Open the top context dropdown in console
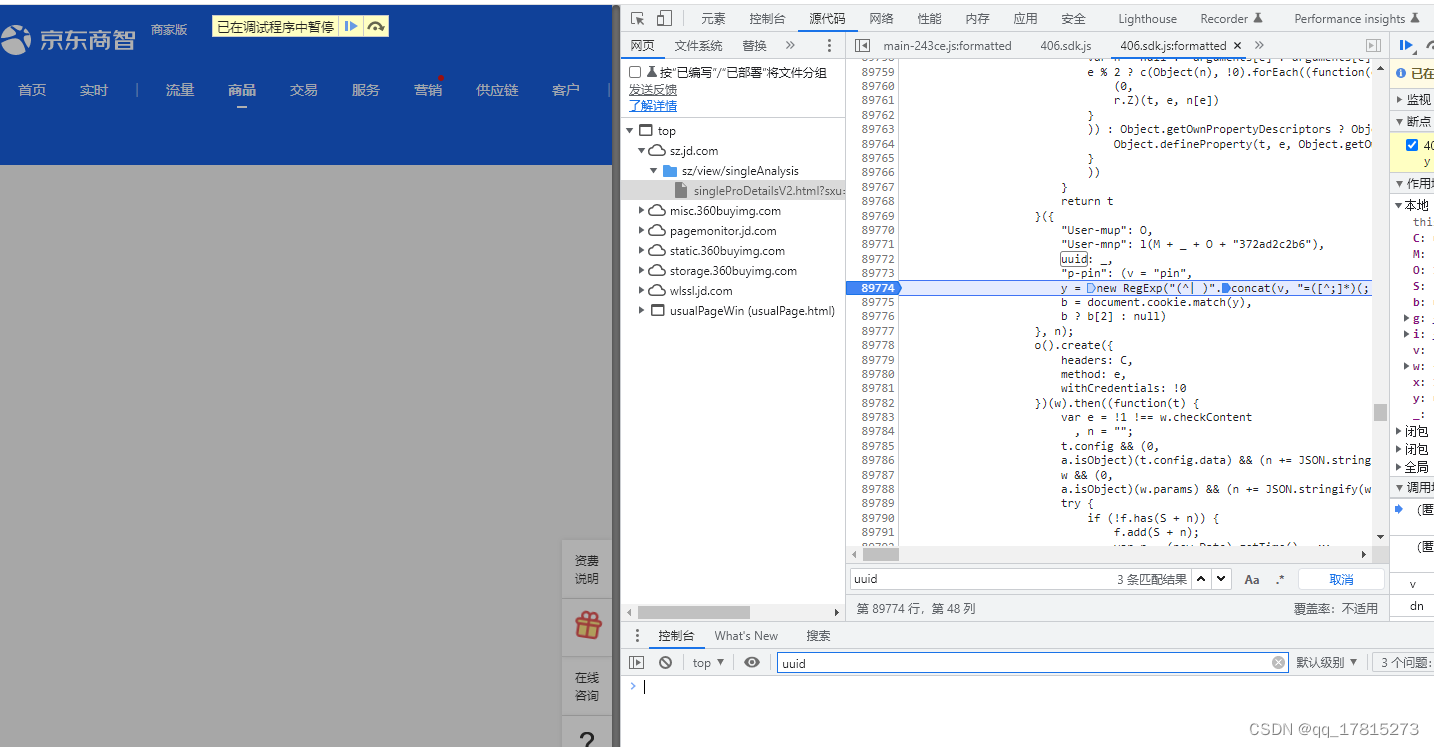This screenshot has width=1434, height=747. [708, 663]
